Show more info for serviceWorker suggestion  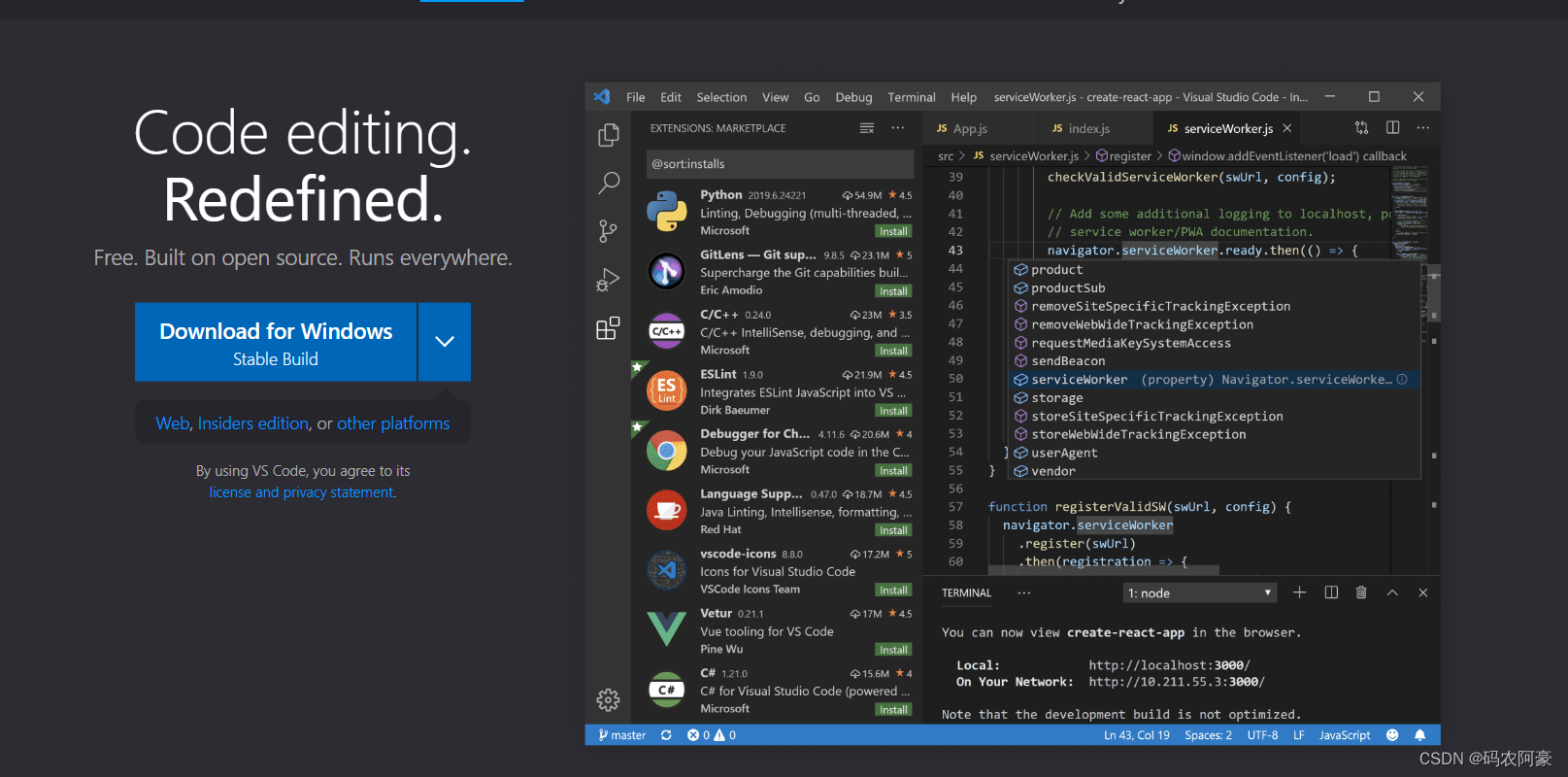[x=1402, y=380]
